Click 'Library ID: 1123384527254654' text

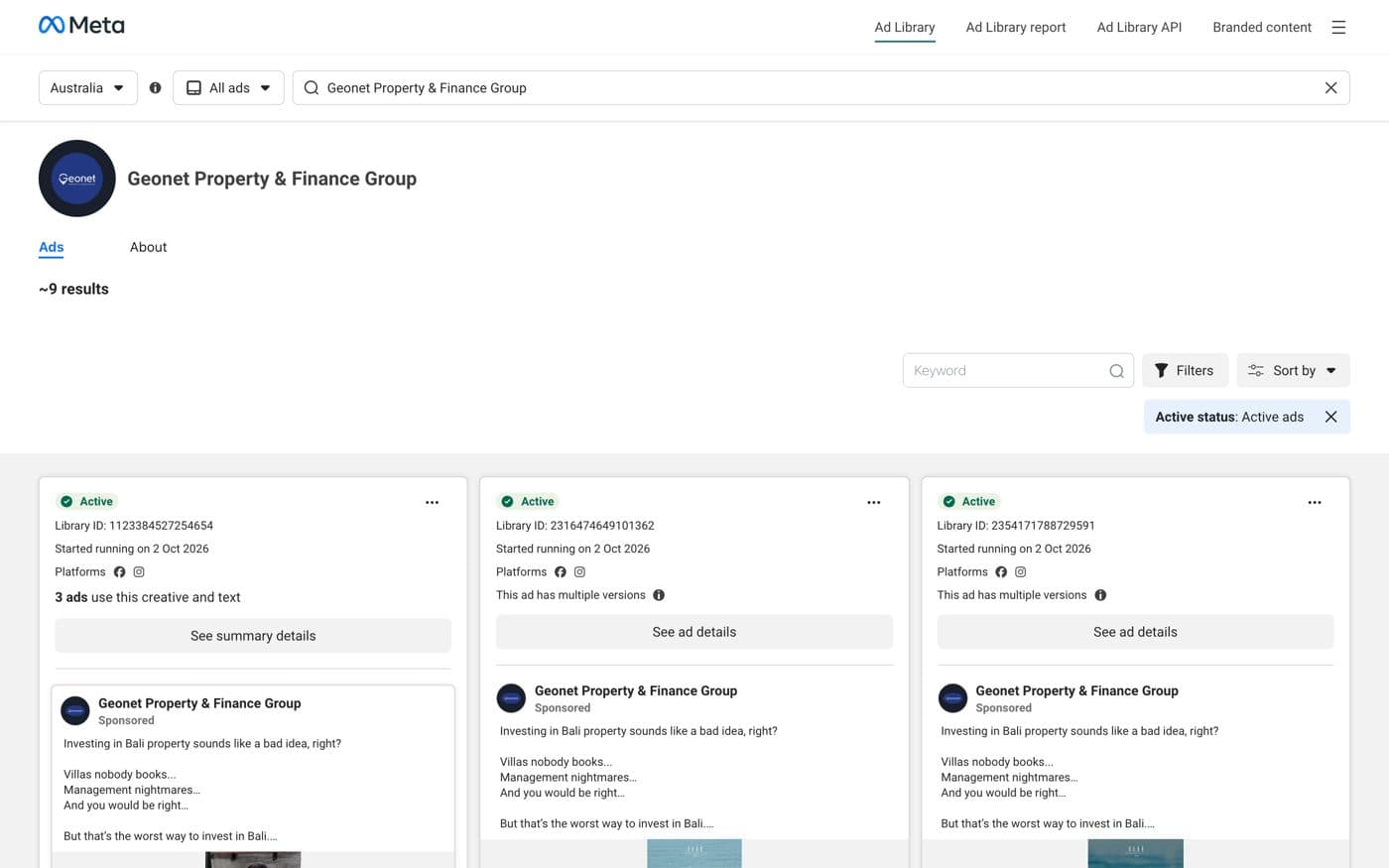pos(134,526)
